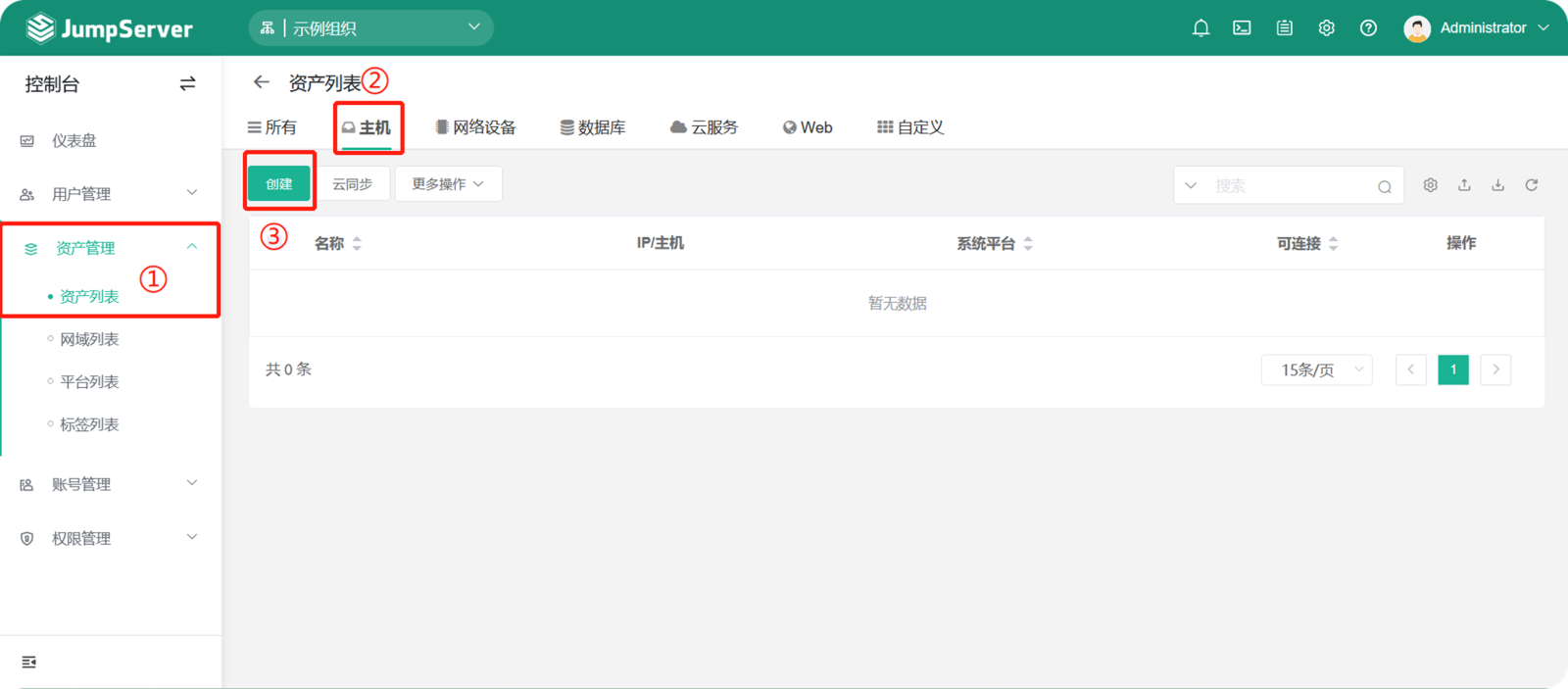Click the 云同步 button
The width and height of the screenshot is (1568, 689).
coord(353,184)
